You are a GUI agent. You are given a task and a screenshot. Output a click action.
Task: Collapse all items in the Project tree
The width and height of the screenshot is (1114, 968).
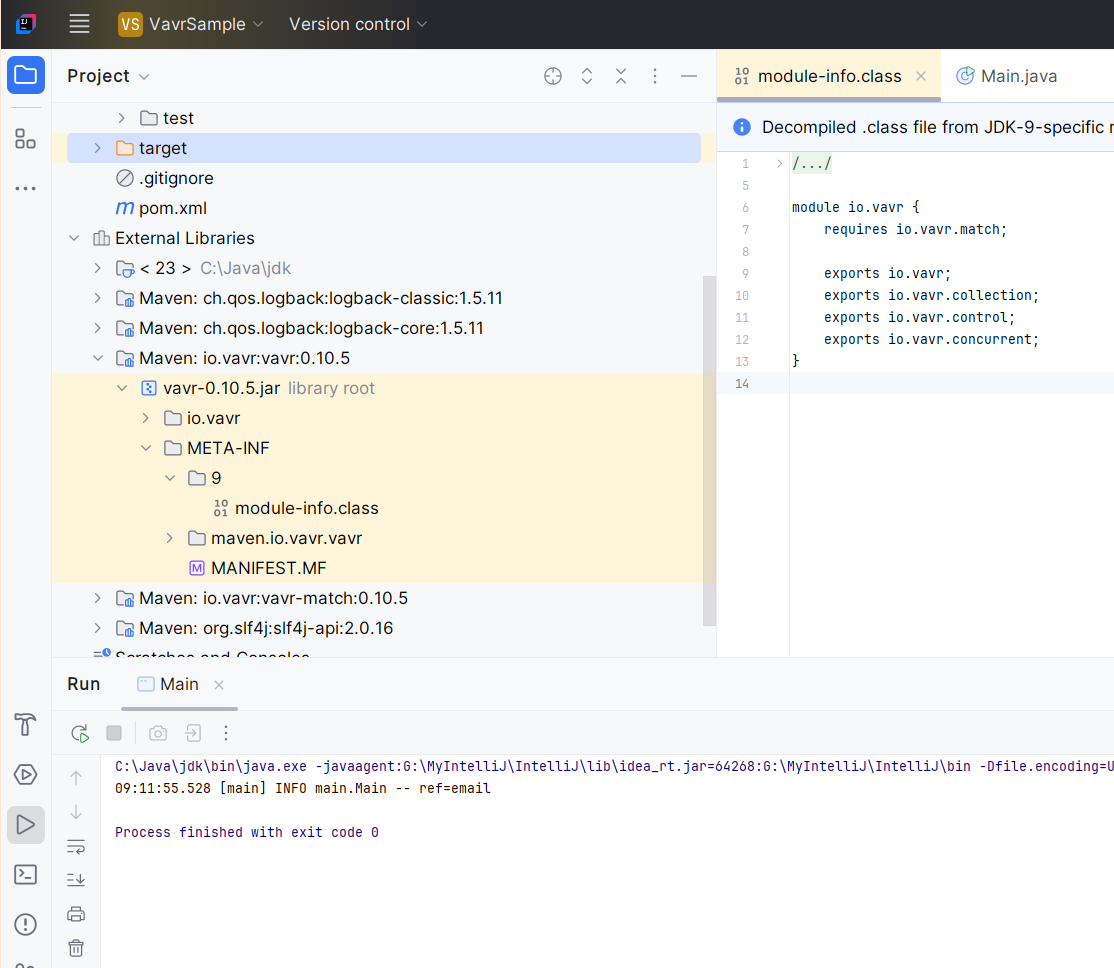(621, 76)
